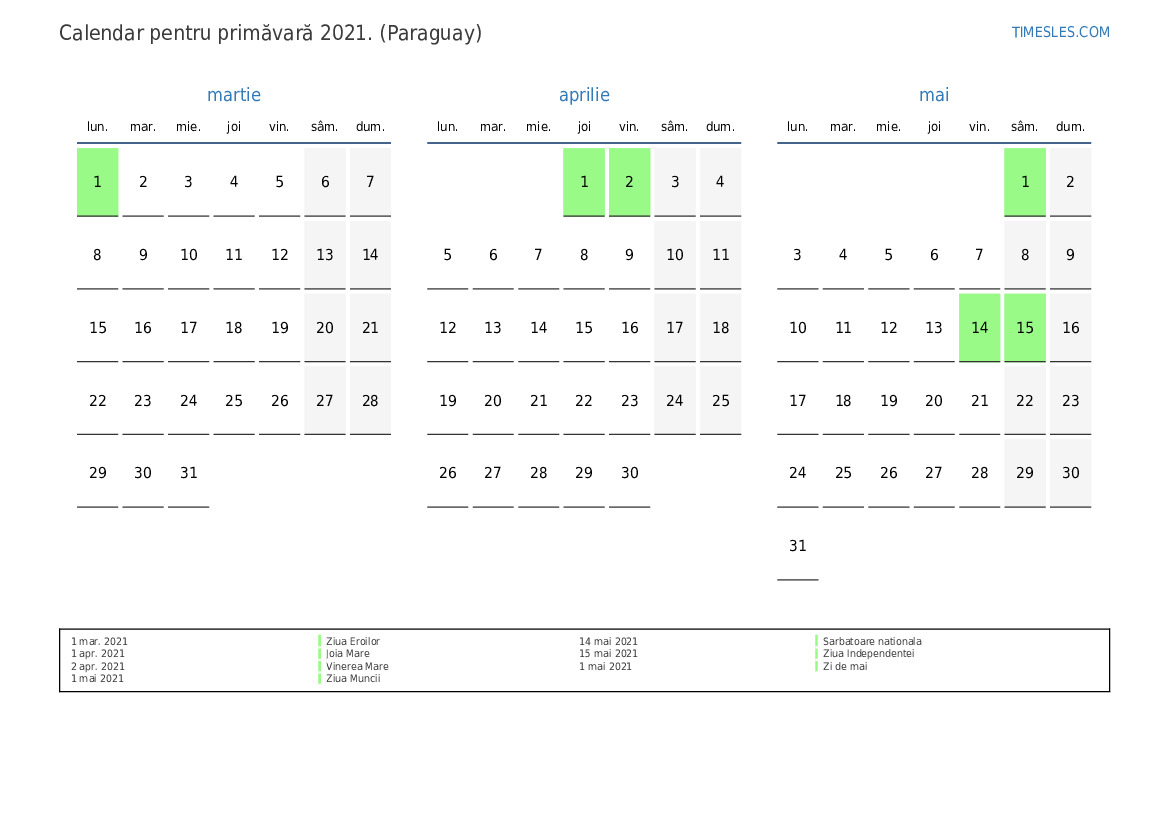Select green 1 mai holiday cell
Screen dimensions: 1169x827
(x=1025, y=182)
